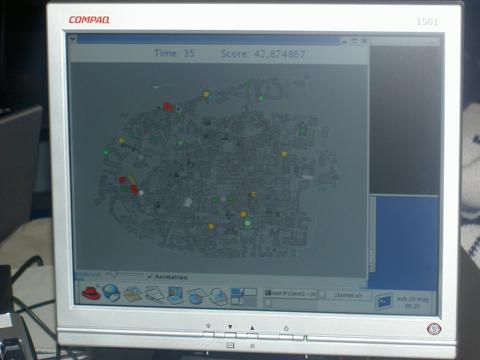Screen dimensions: 480x360
Task: Open the panel clock showing date
Action: pos(413,303)
